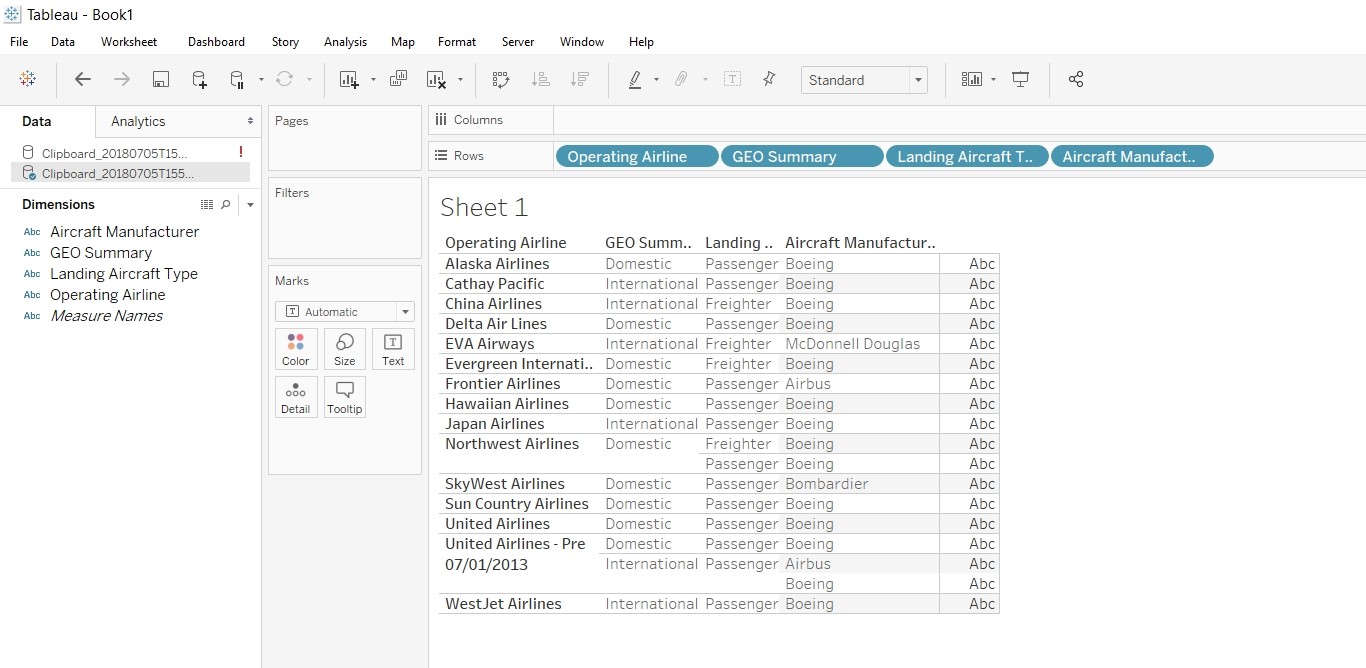
Task: Add a new data source from toolbar
Action: pyautogui.click(x=199, y=80)
